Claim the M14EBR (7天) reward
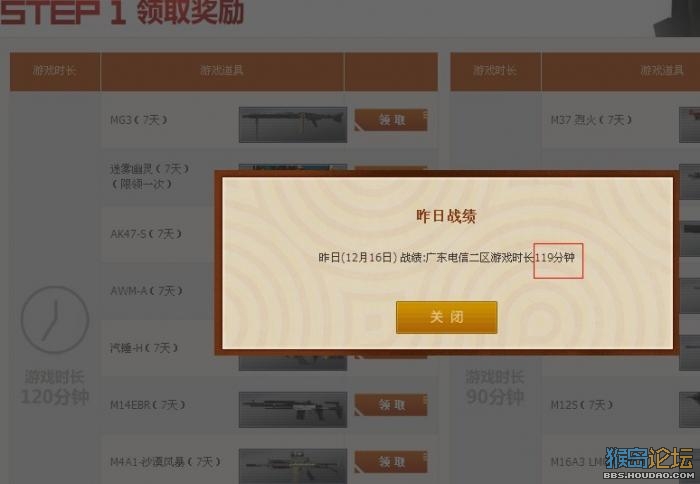The width and height of the screenshot is (700, 484). click(x=391, y=405)
